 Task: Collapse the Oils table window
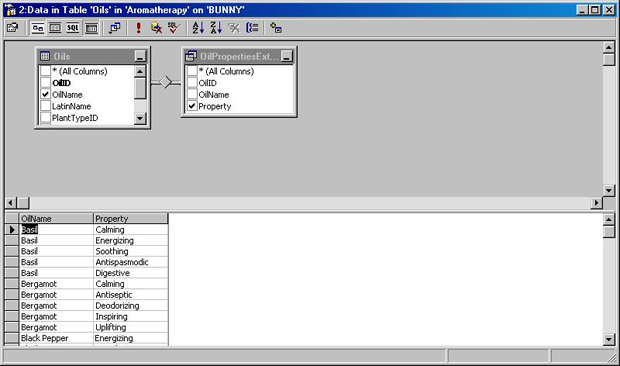(x=140, y=56)
